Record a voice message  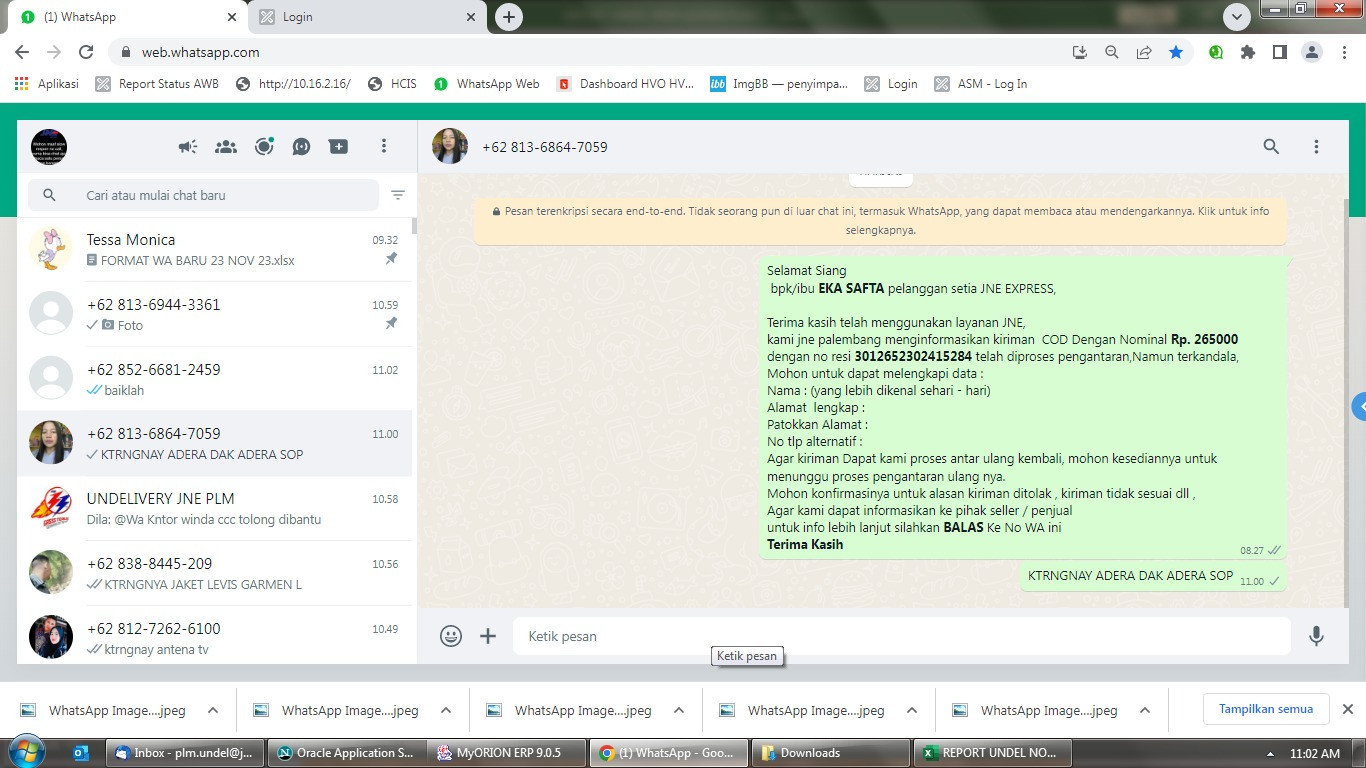coord(1316,636)
